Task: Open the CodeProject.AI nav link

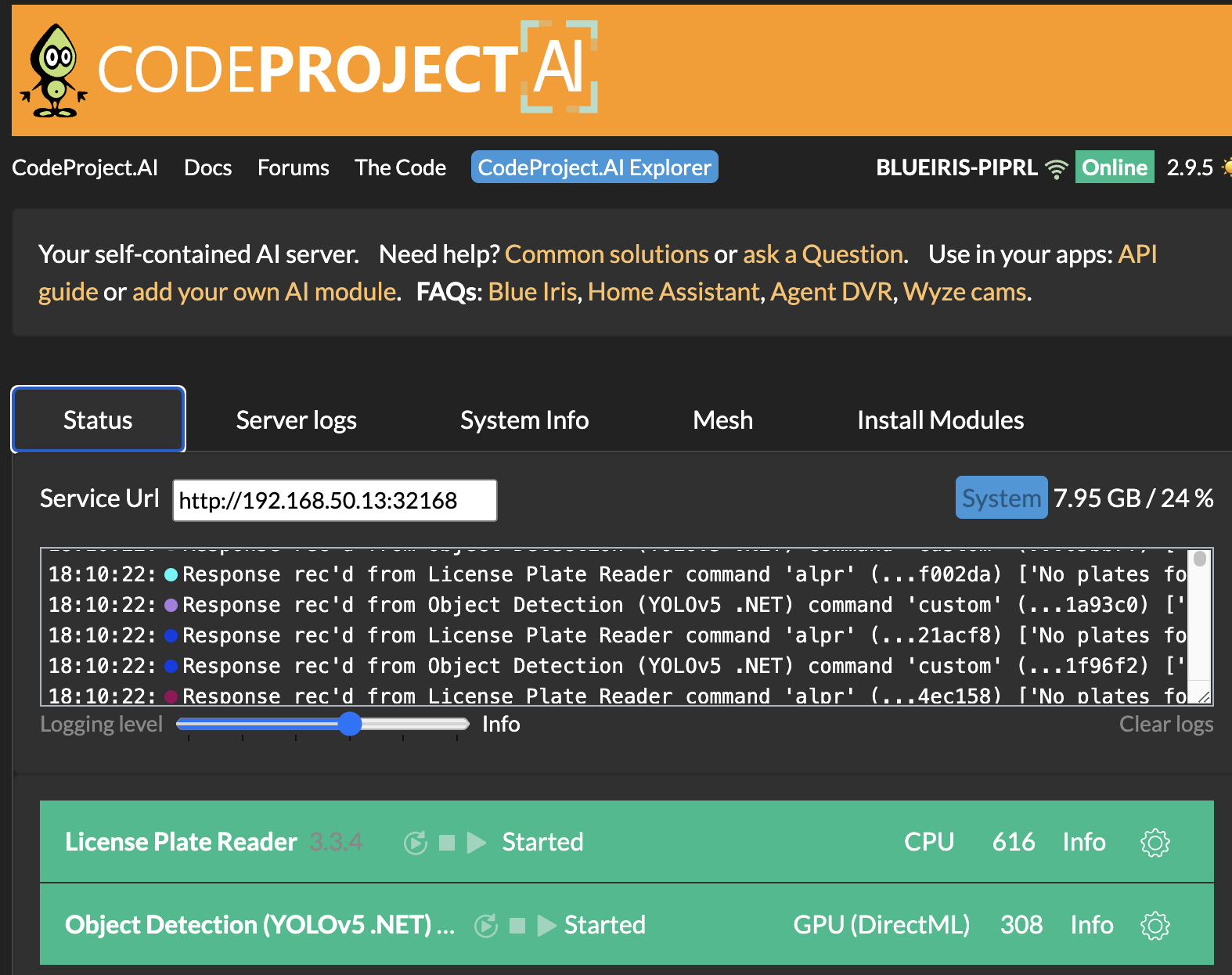Action: click(x=85, y=167)
